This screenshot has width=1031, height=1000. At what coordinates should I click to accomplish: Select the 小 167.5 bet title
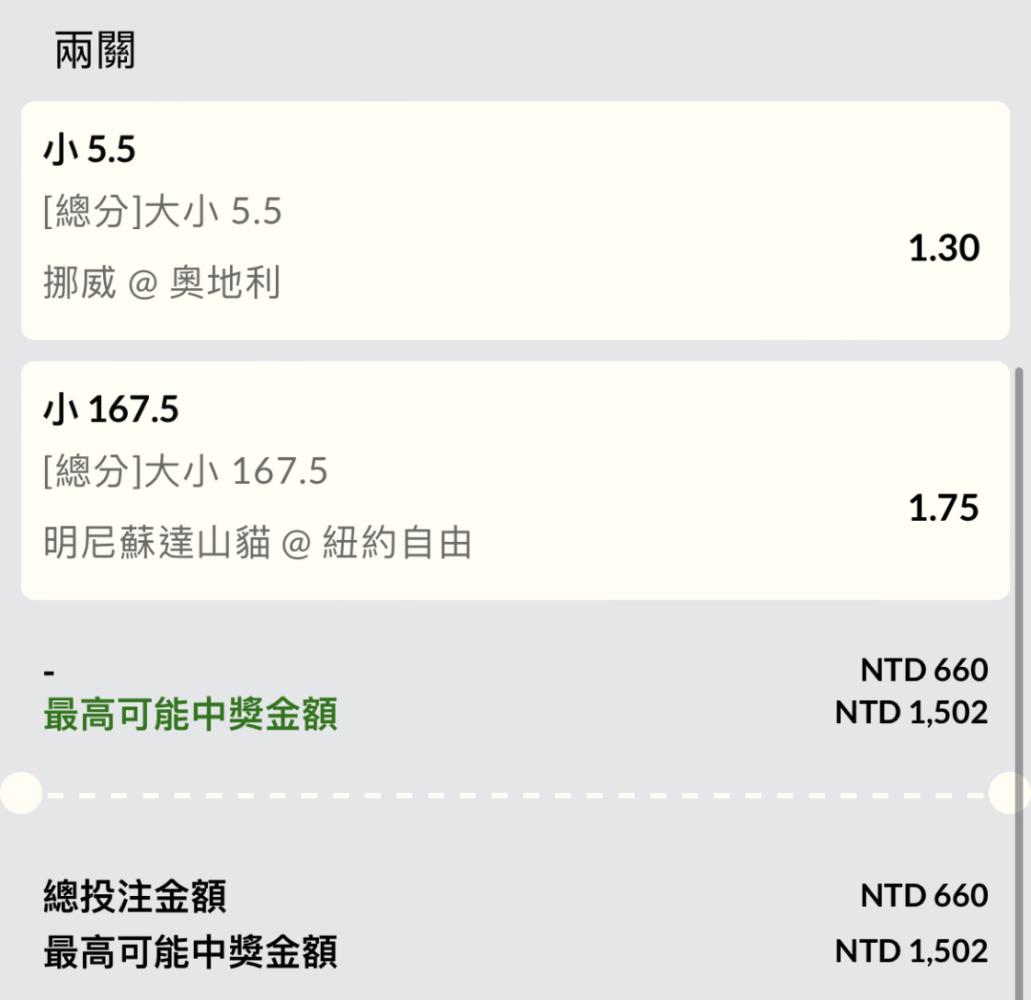pyautogui.click(x=111, y=409)
